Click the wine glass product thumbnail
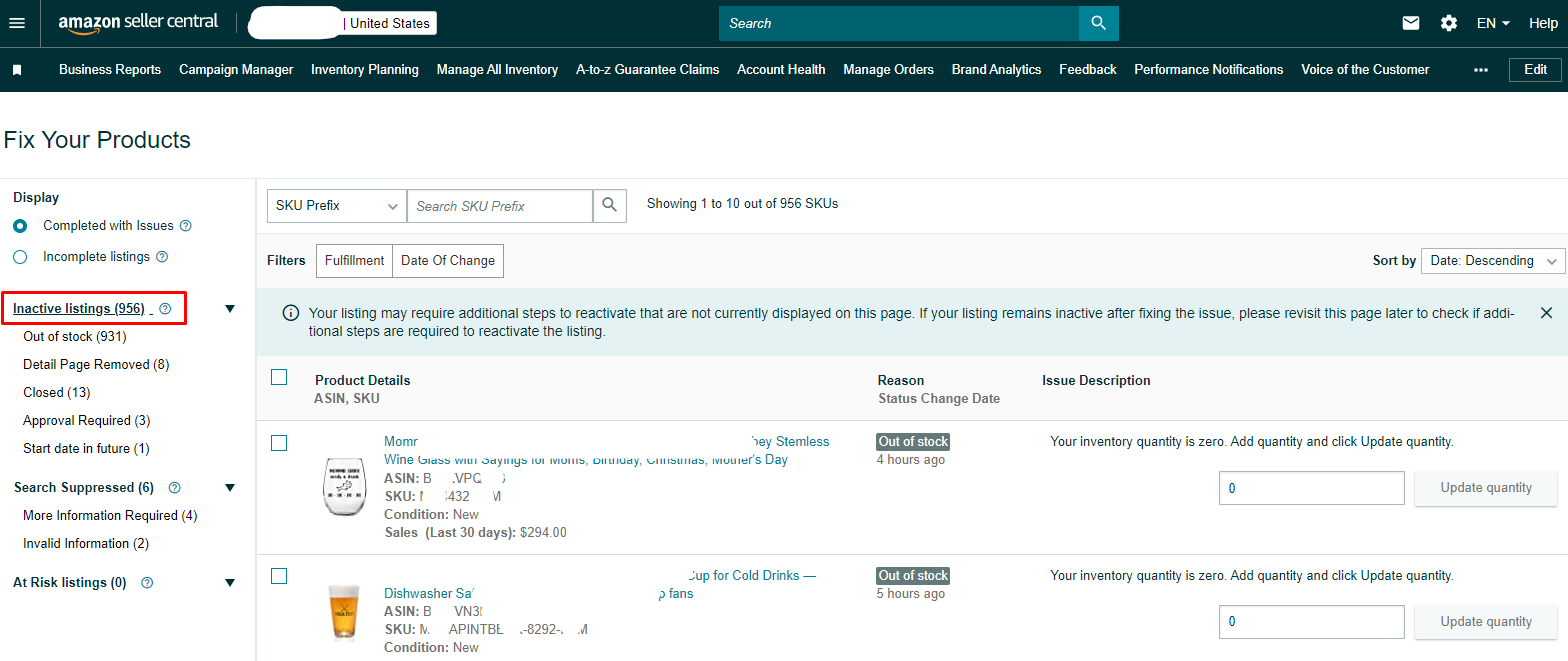Screen dimensions: 1568x661 [x=343, y=487]
